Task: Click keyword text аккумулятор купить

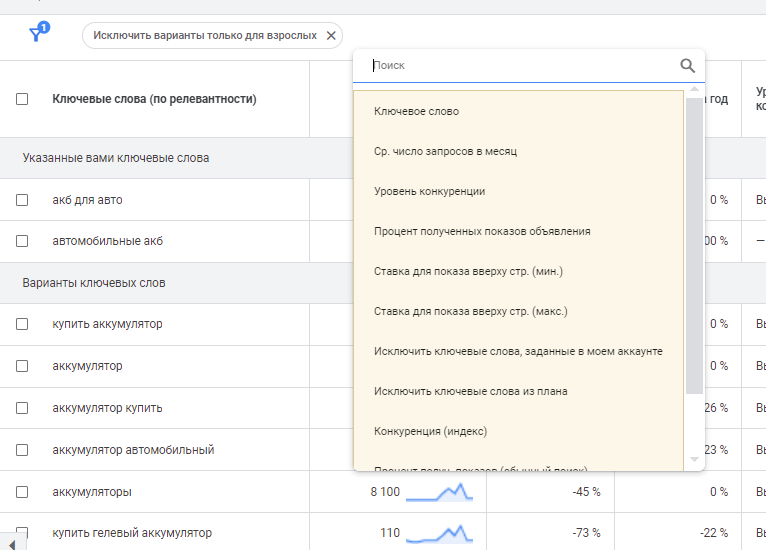Action: [x=107, y=408]
